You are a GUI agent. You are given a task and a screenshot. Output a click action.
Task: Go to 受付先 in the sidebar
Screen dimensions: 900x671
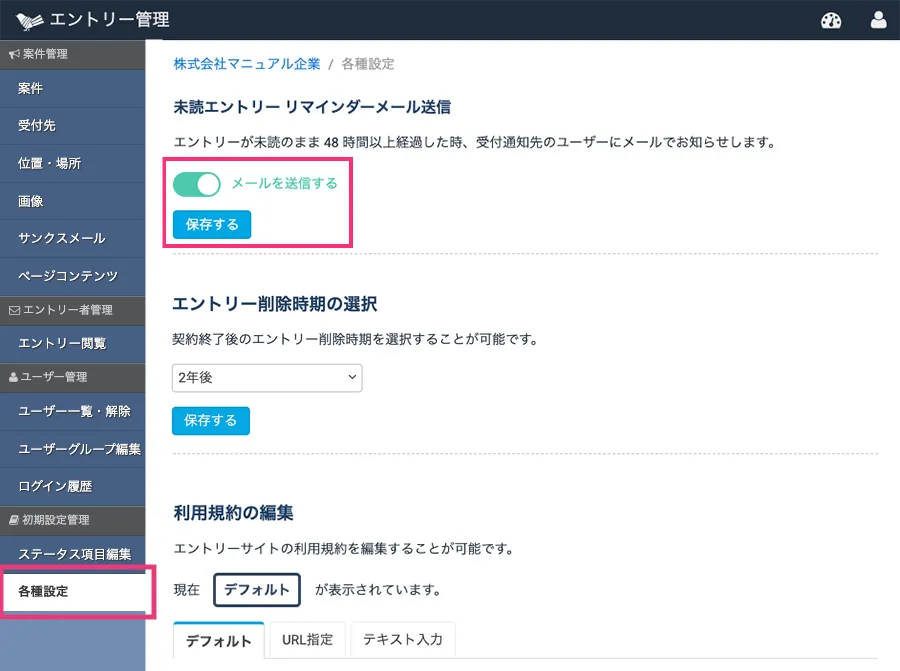[37, 126]
